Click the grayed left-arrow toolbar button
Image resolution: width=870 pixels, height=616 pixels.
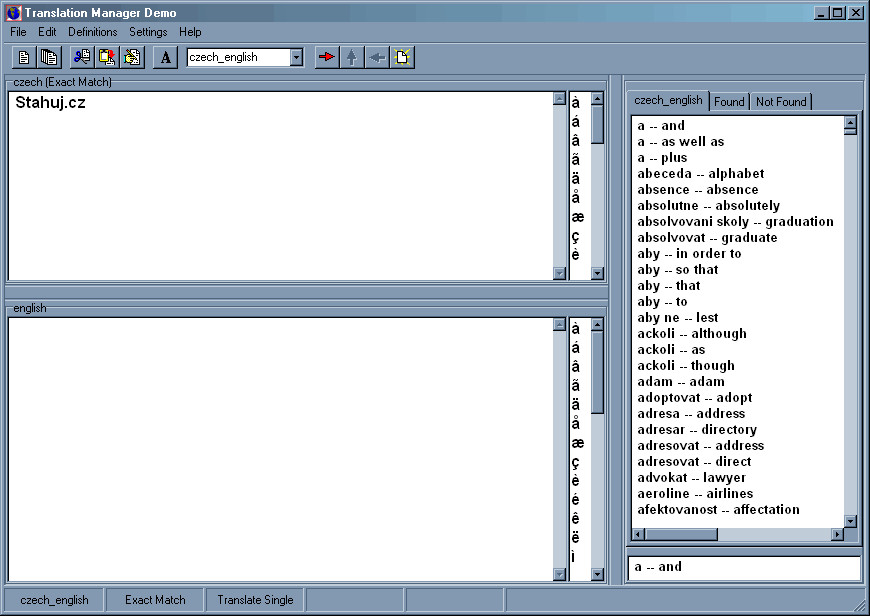coord(377,57)
